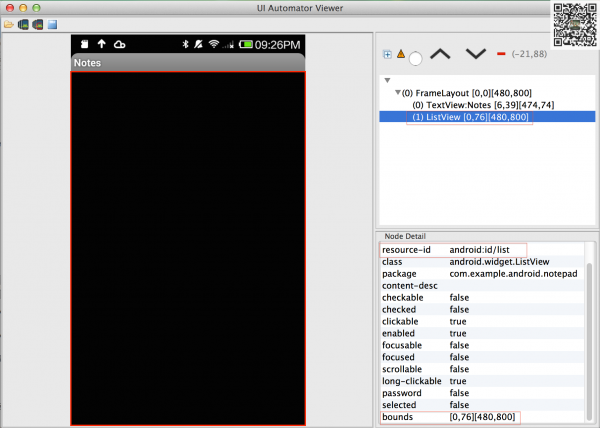Click the resource-id value android:id/list
The width and height of the screenshot is (600, 428).
[479, 250]
